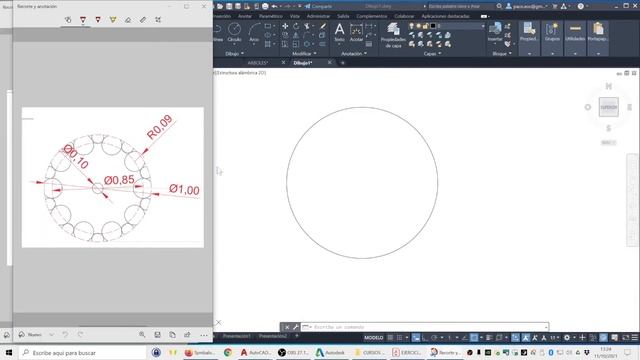Switch to the Dibujo1 drawing tab
The width and height of the screenshot is (640, 360).
click(x=303, y=63)
